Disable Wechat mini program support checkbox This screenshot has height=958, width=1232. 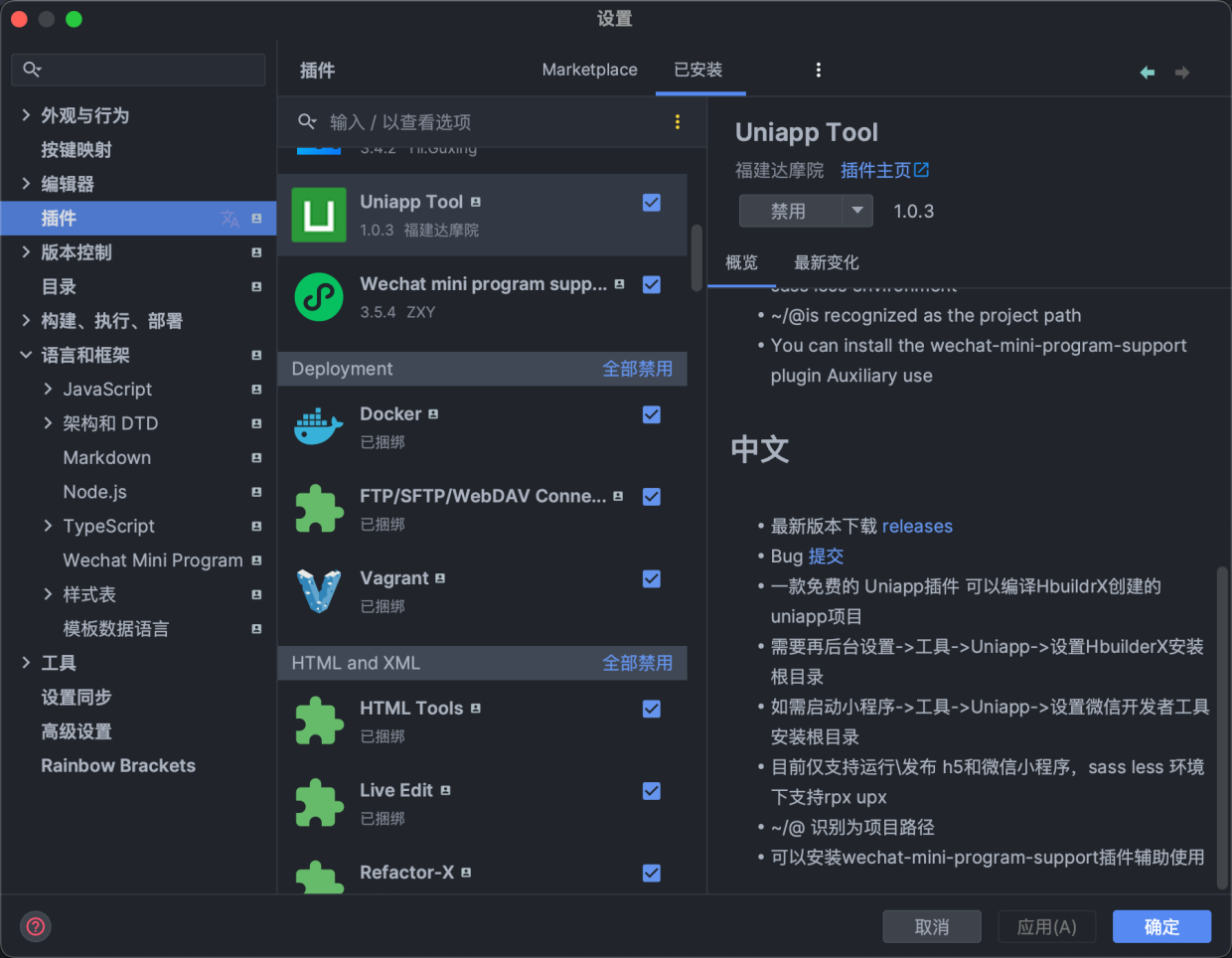(652, 285)
